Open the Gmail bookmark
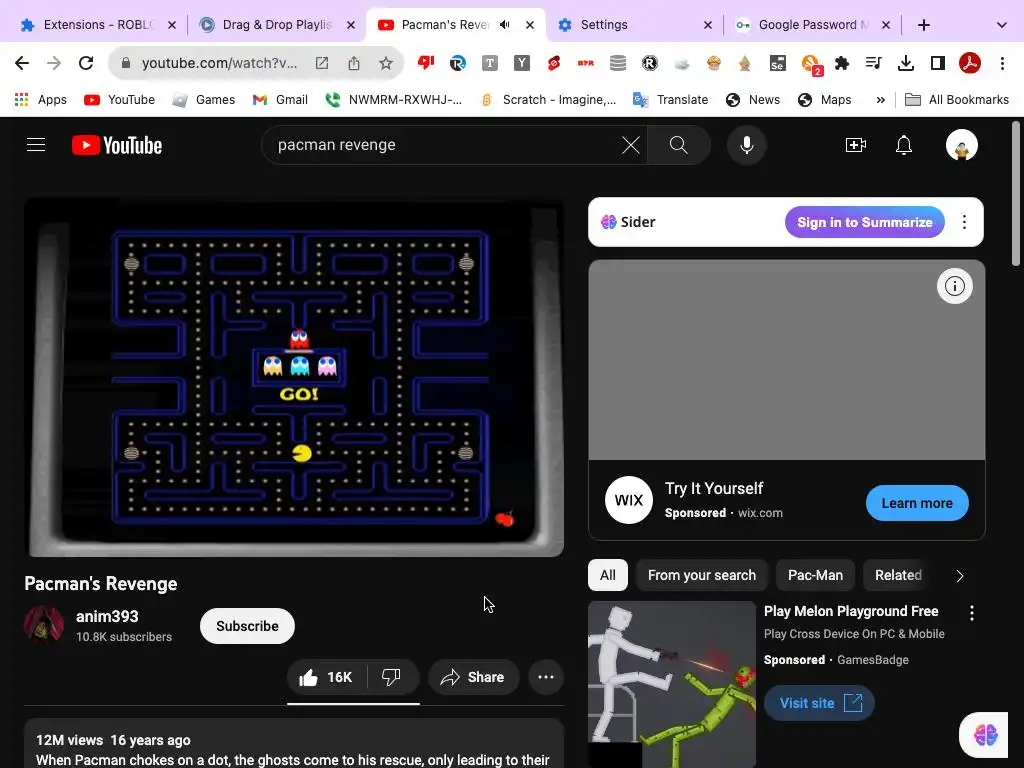This screenshot has height=768, width=1024. 280,100
